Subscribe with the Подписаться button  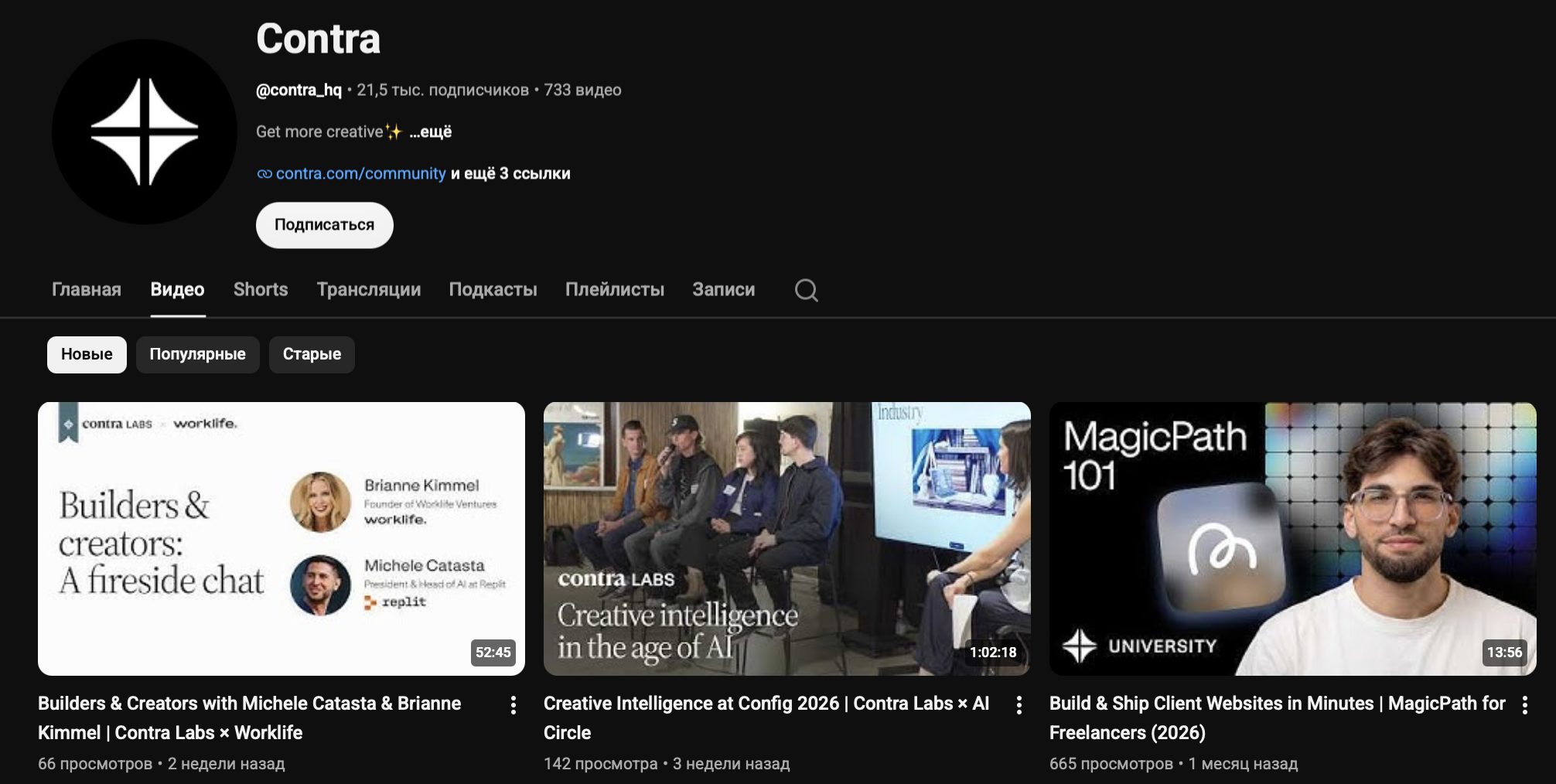click(325, 225)
